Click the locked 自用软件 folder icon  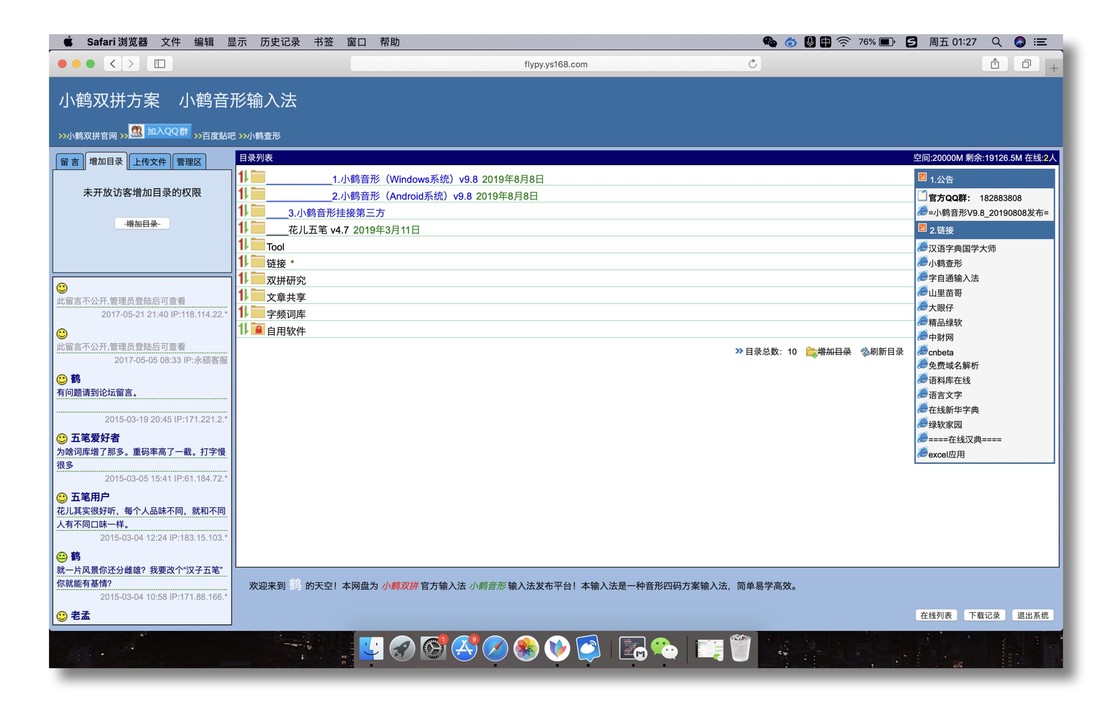coord(258,330)
